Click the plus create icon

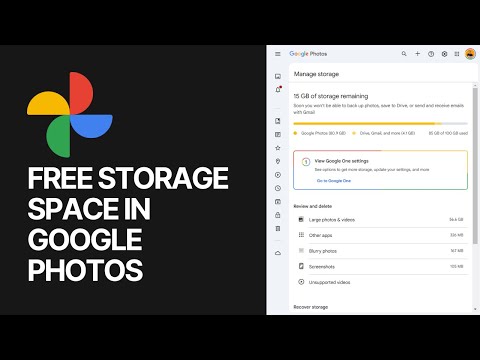tap(417, 54)
